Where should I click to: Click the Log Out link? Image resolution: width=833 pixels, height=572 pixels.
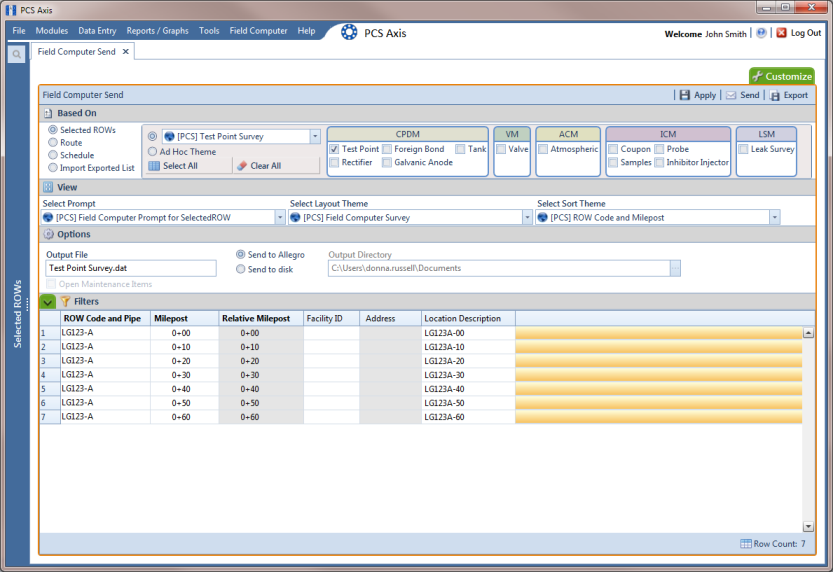point(805,33)
